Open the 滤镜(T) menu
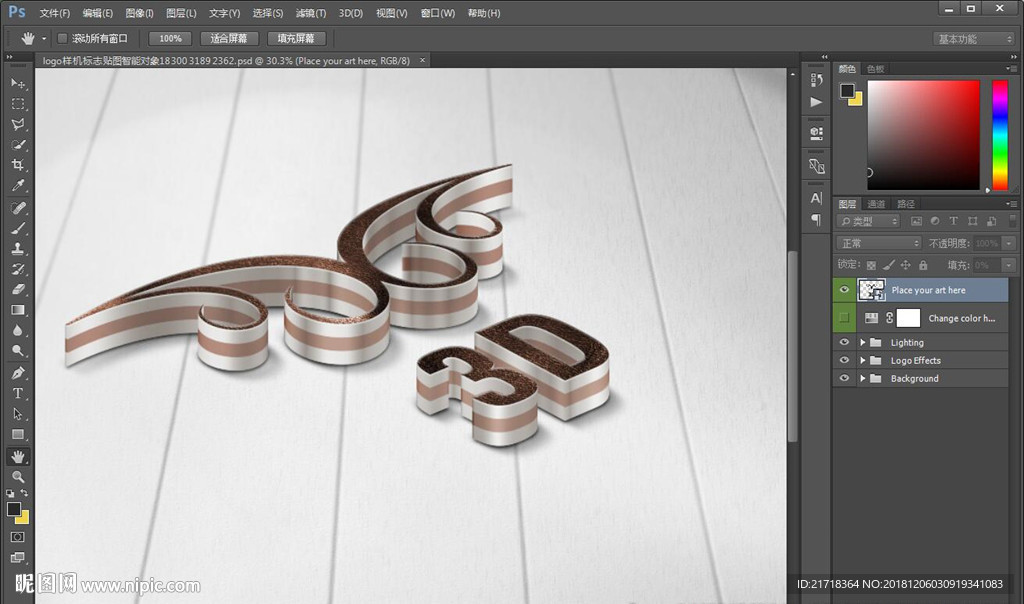This screenshot has width=1024, height=604. coord(311,13)
